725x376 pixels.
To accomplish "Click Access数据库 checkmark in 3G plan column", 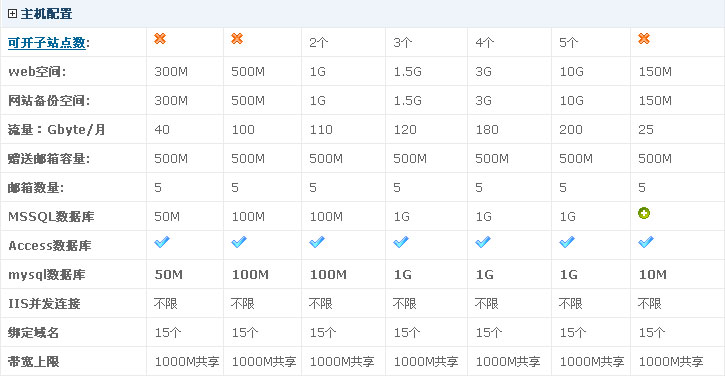I will tap(483, 242).
